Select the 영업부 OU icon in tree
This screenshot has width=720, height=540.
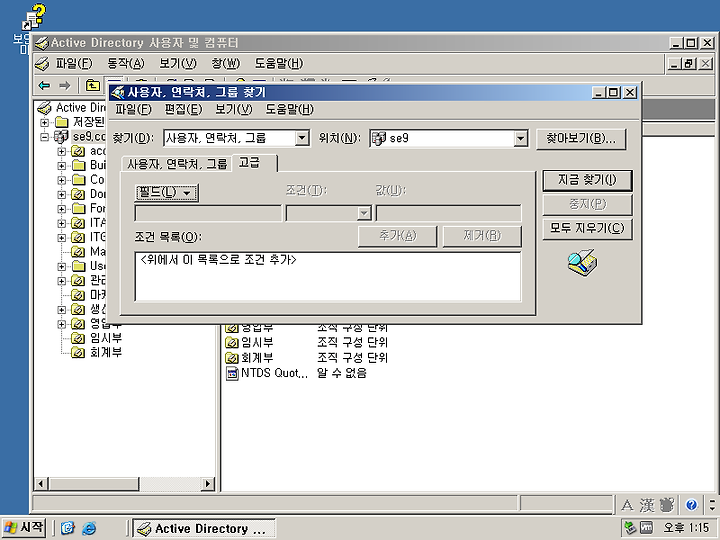coord(79,324)
